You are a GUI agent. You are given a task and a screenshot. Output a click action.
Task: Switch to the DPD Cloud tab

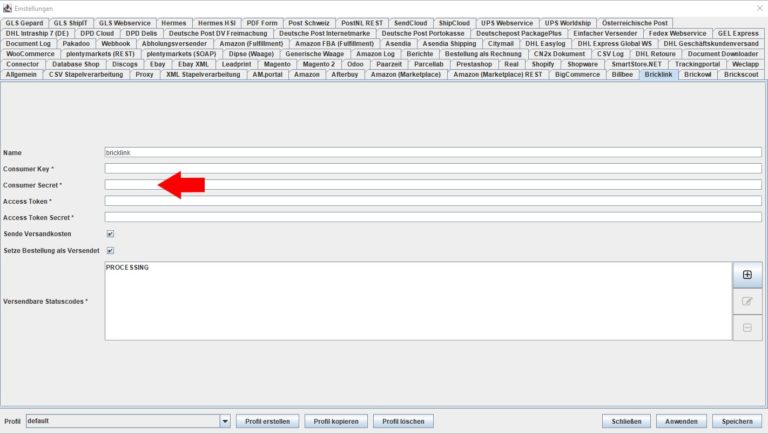[x=97, y=33]
